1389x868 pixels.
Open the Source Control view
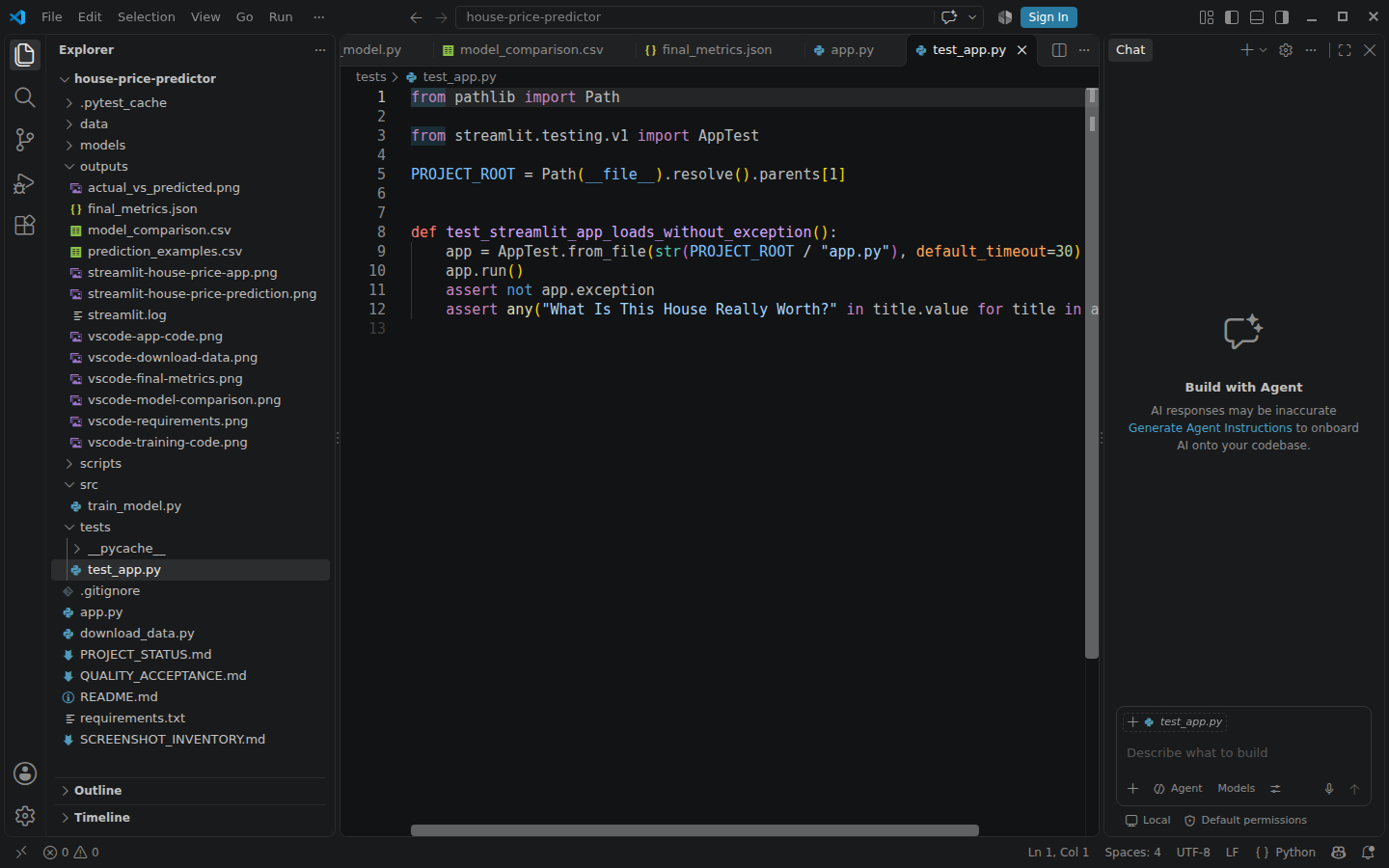[x=25, y=140]
